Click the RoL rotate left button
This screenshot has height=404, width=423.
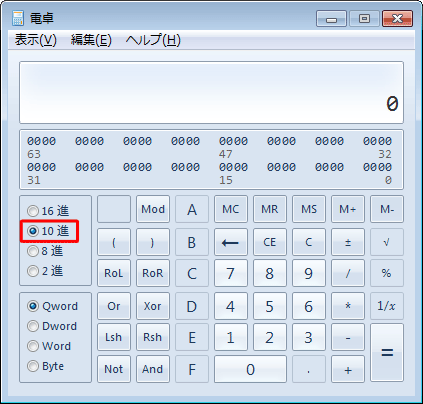click(114, 273)
